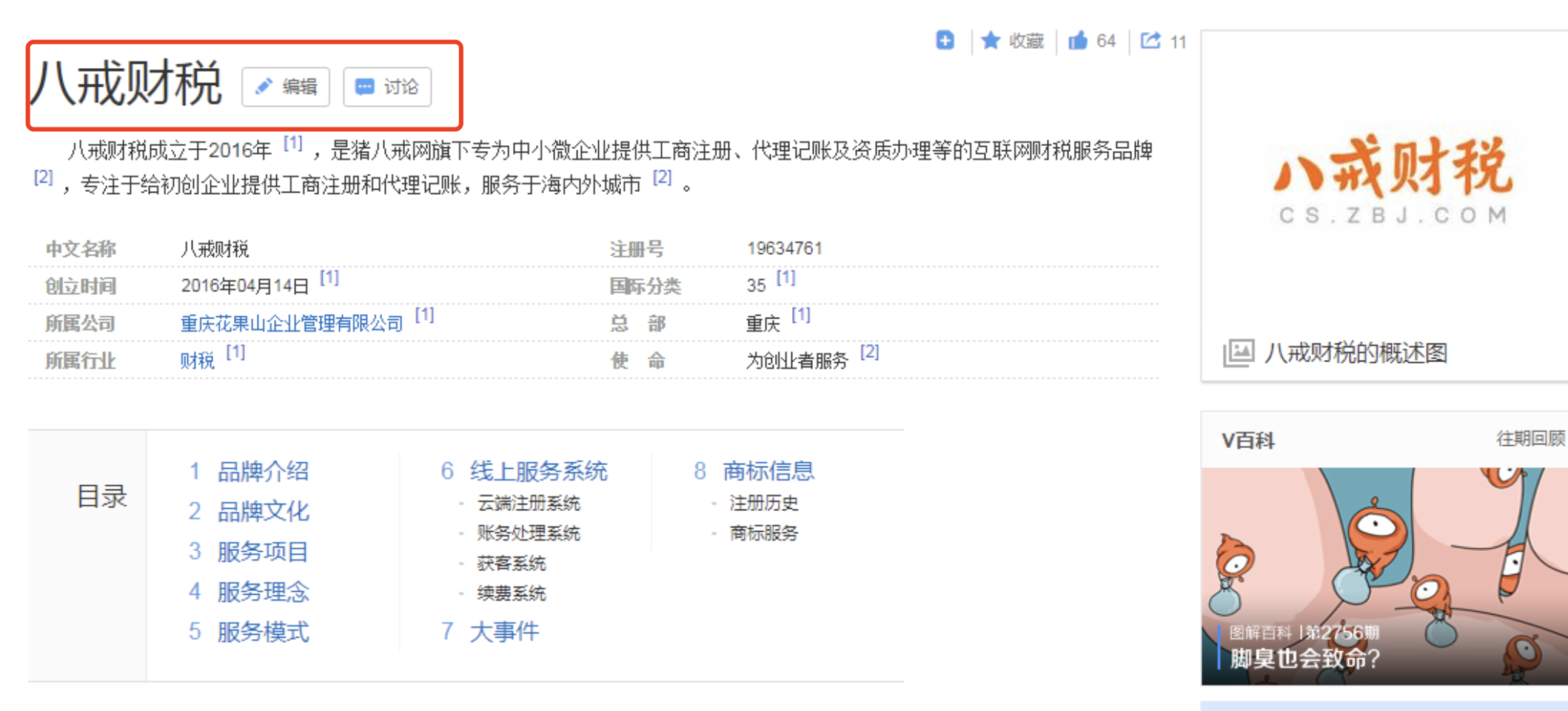1568x711 pixels.
Task: Click the 财税 industry link
Action: [197, 361]
